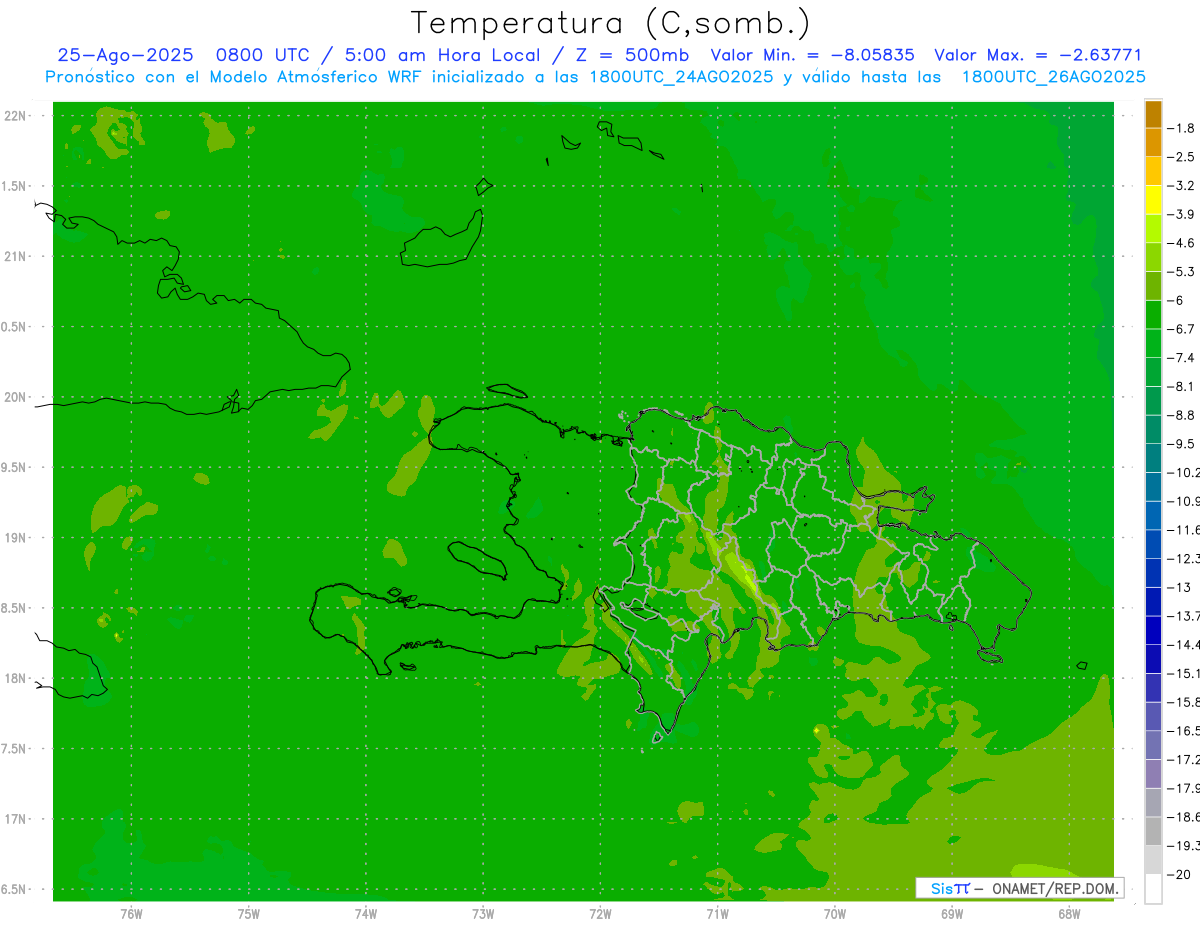
Task: Click the 69W longitude label
Action: [x=952, y=914]
